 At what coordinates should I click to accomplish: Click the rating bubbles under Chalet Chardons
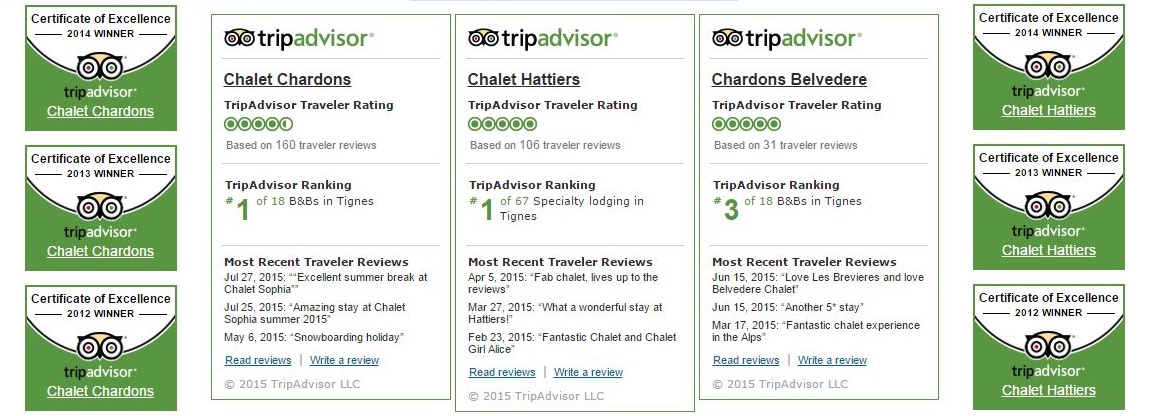[x=258, y=124]
